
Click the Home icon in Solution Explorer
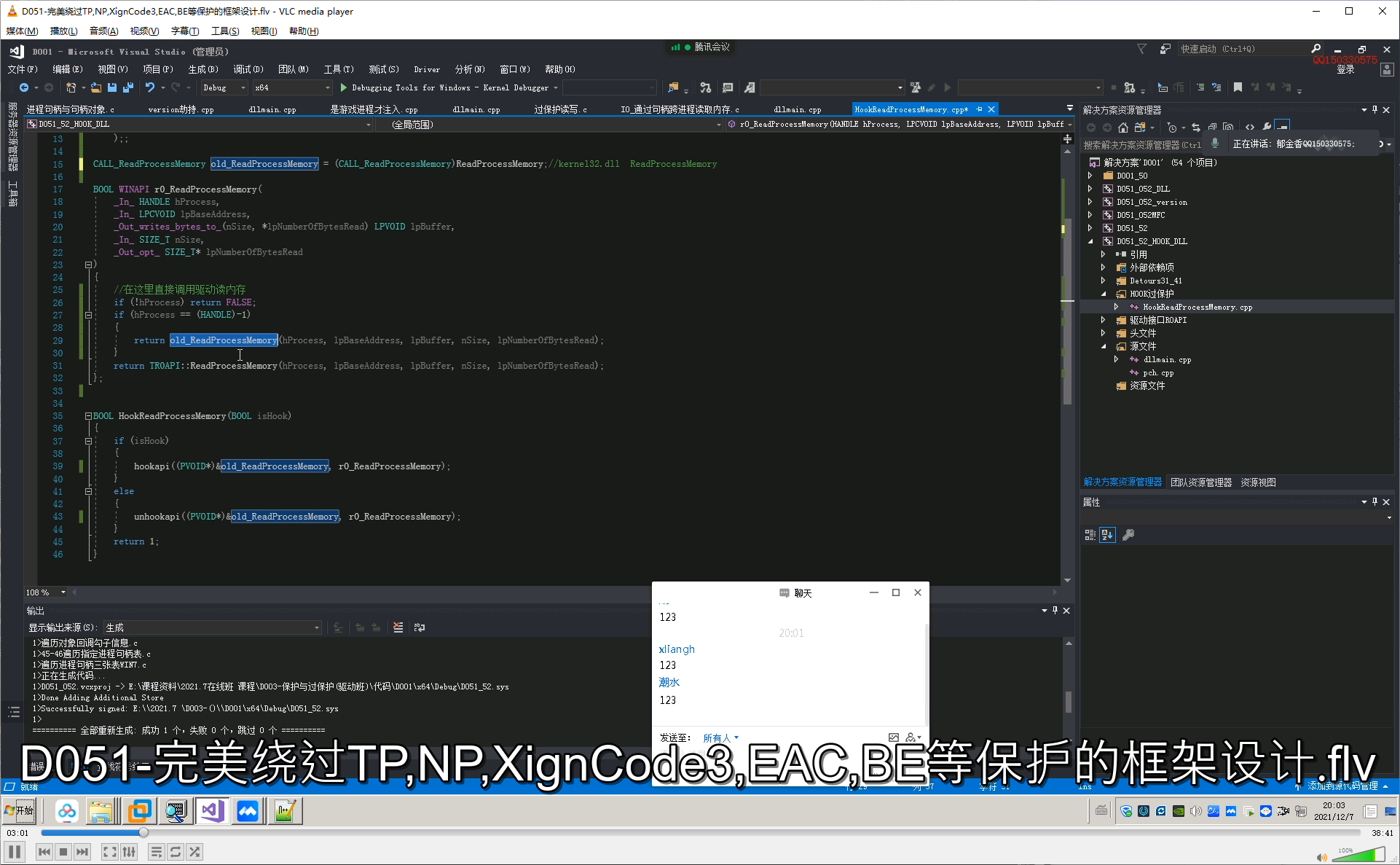pyautogui.click(x=1123, y=127)
